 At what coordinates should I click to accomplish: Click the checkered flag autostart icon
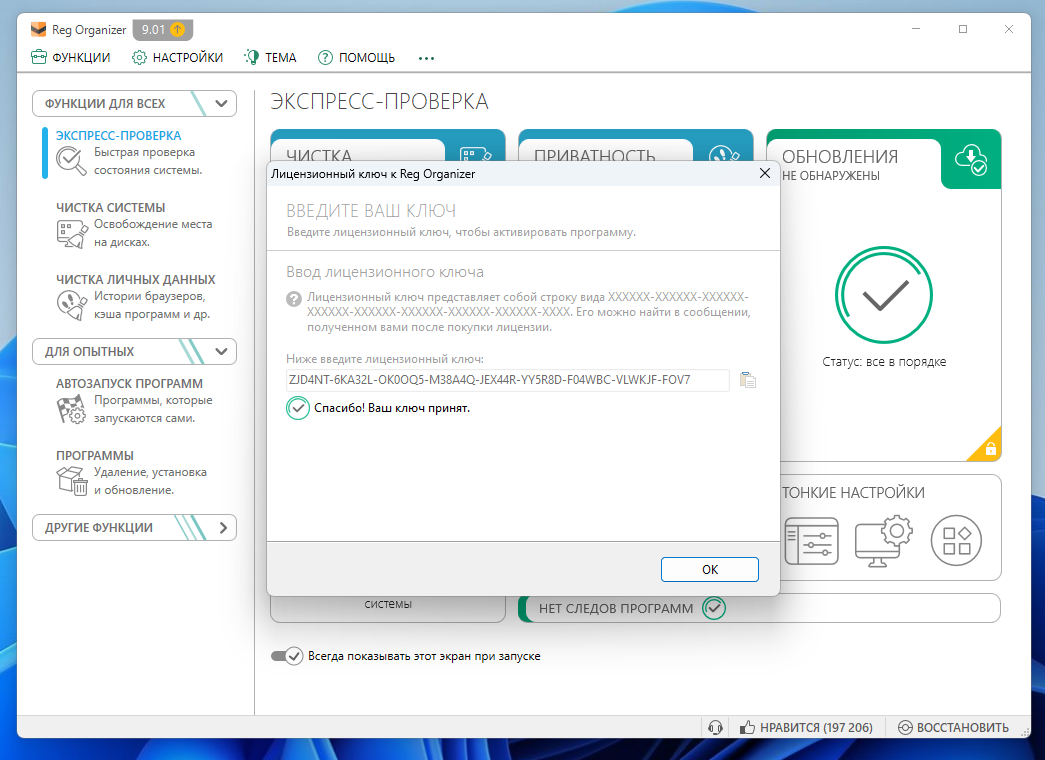pyautogui.click(x=71, y=409)
